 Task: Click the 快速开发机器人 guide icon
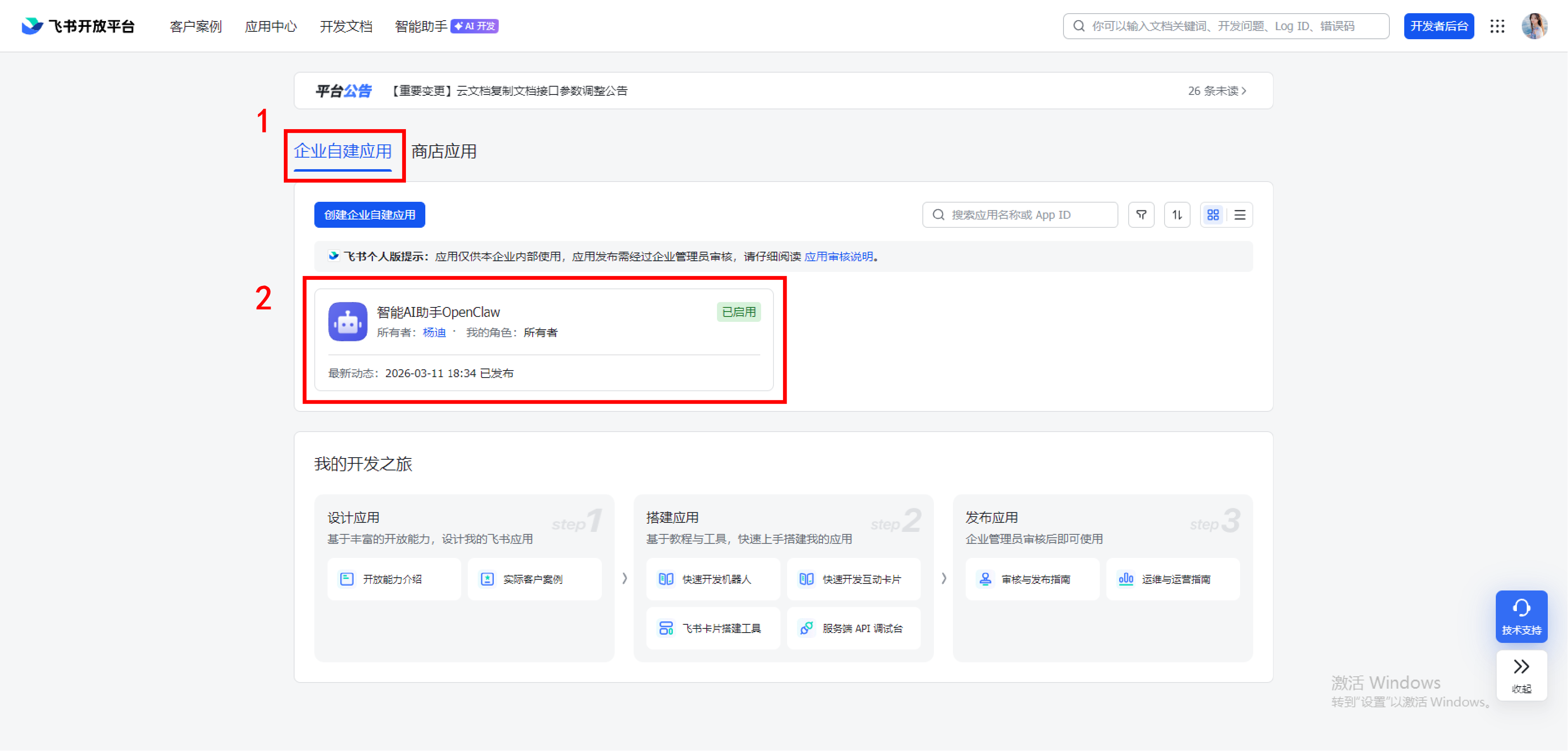[667, 579]
